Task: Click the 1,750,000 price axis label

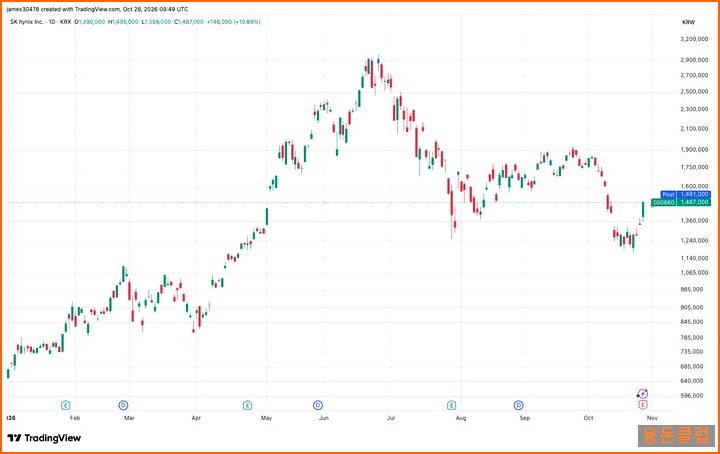Action: [694, 167]
